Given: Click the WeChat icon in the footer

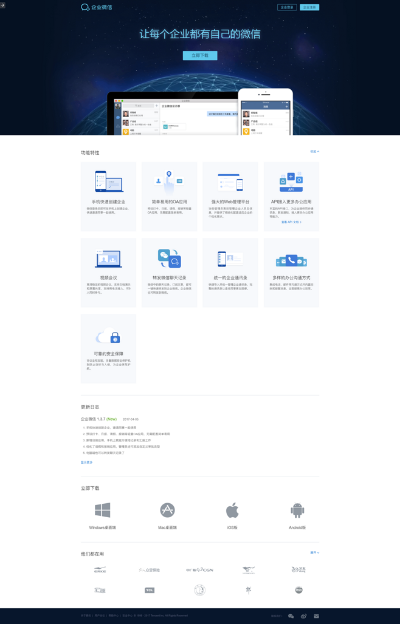Looking at the screenshot, I should click(291, 616).
